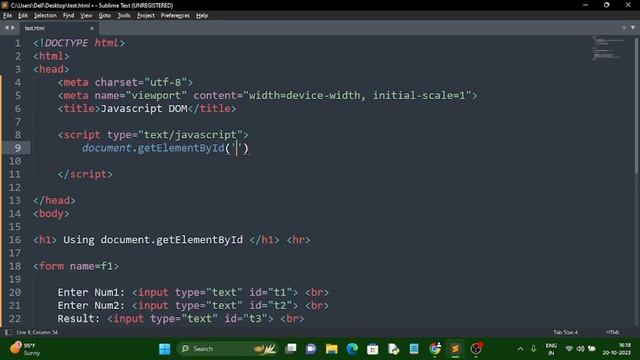Open the View menu
640x360 pixels.
click(x=86, y=16)
